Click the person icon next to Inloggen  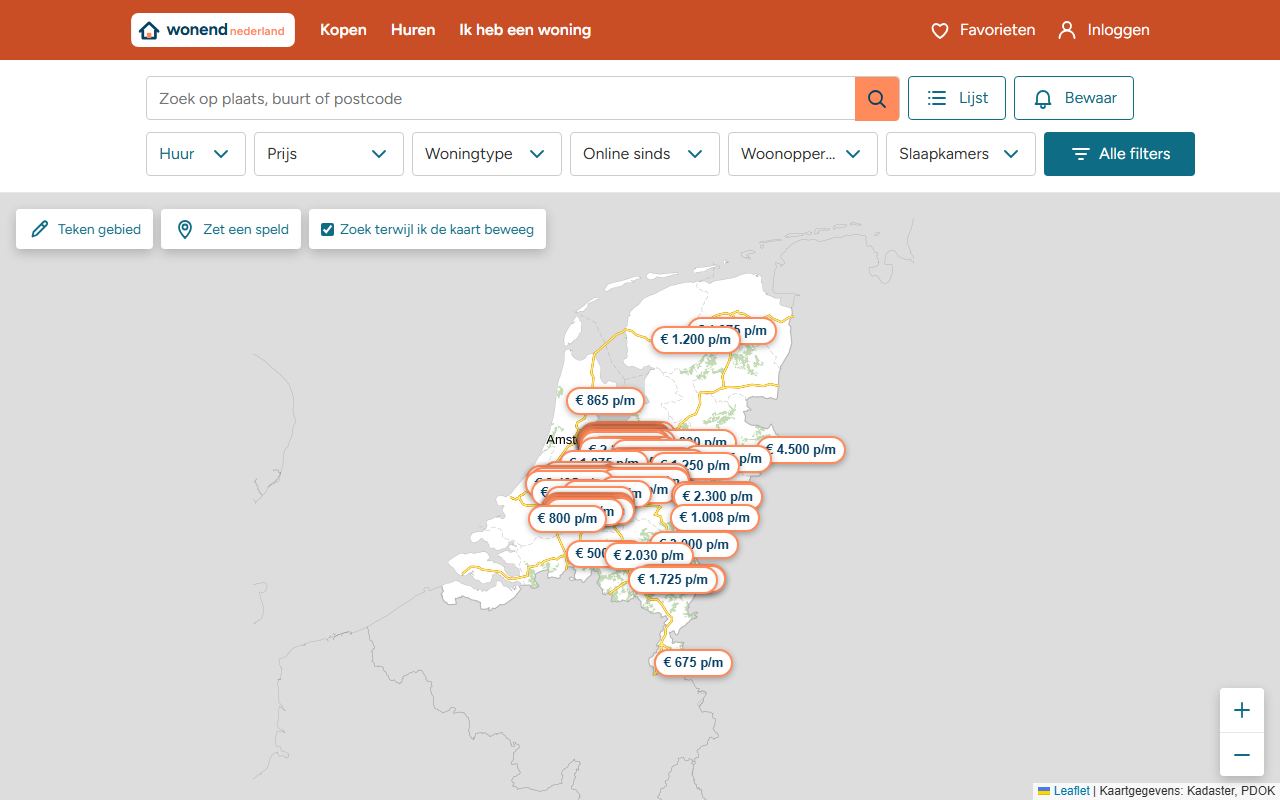tap(1067, 30)
